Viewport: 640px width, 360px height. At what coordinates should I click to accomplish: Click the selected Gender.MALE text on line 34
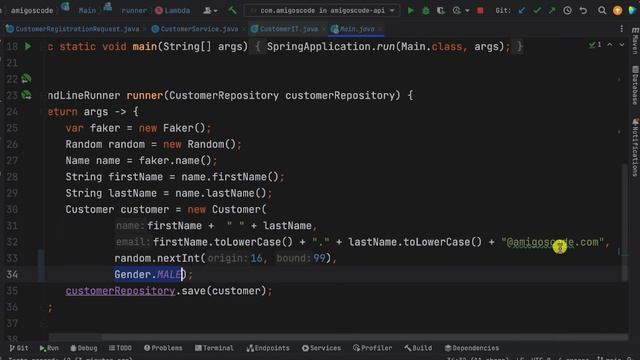[x=148, y=274]
